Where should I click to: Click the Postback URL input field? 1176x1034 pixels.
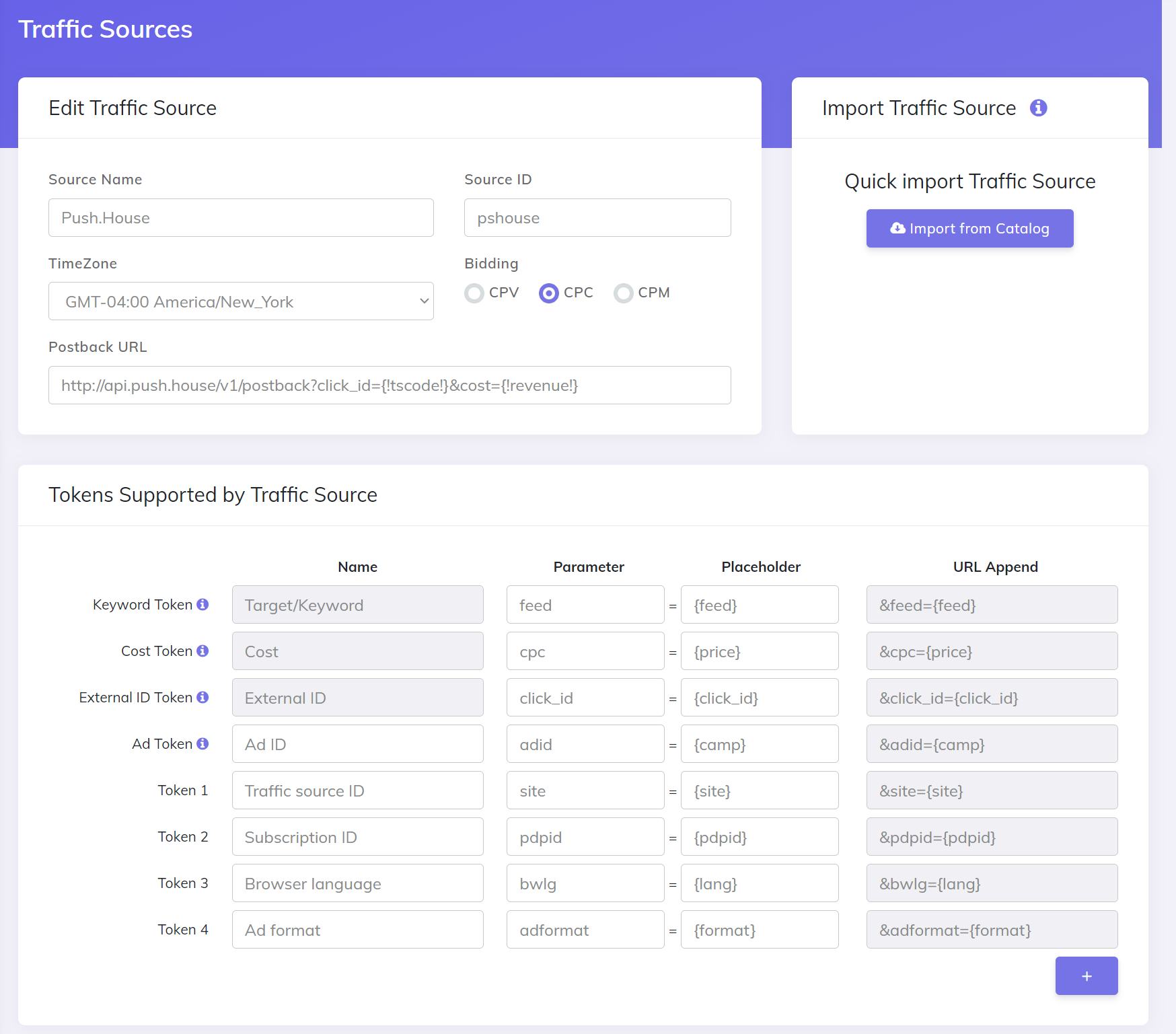pyautogui.click(x=390, y=385)
